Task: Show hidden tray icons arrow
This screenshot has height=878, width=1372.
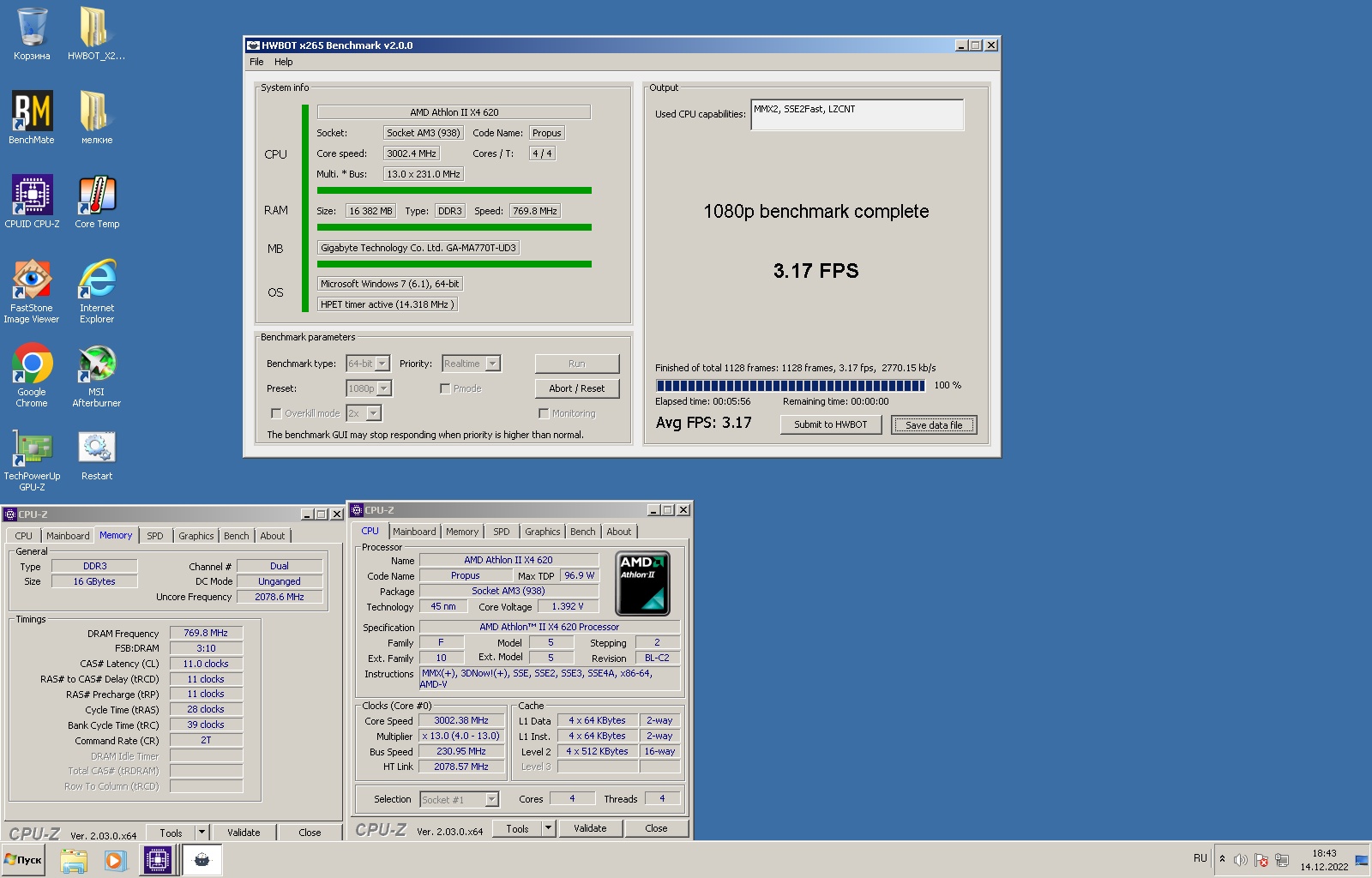Action: click(1222, 859)
